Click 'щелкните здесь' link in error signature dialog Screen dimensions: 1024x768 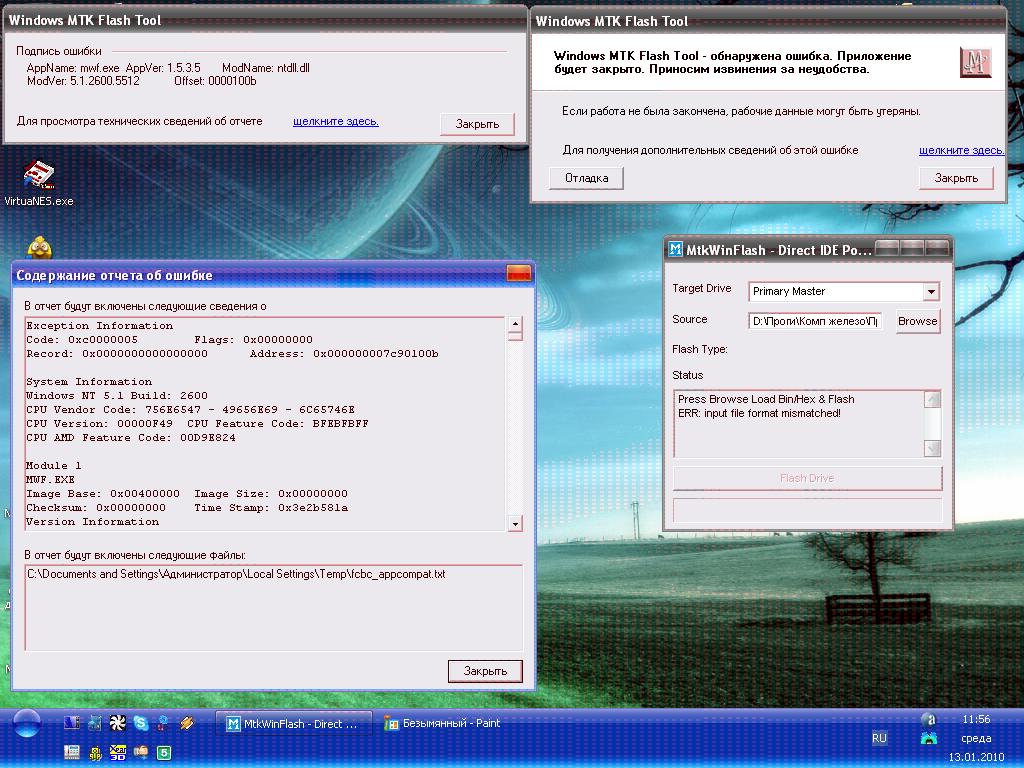click(x=335, y=121)
